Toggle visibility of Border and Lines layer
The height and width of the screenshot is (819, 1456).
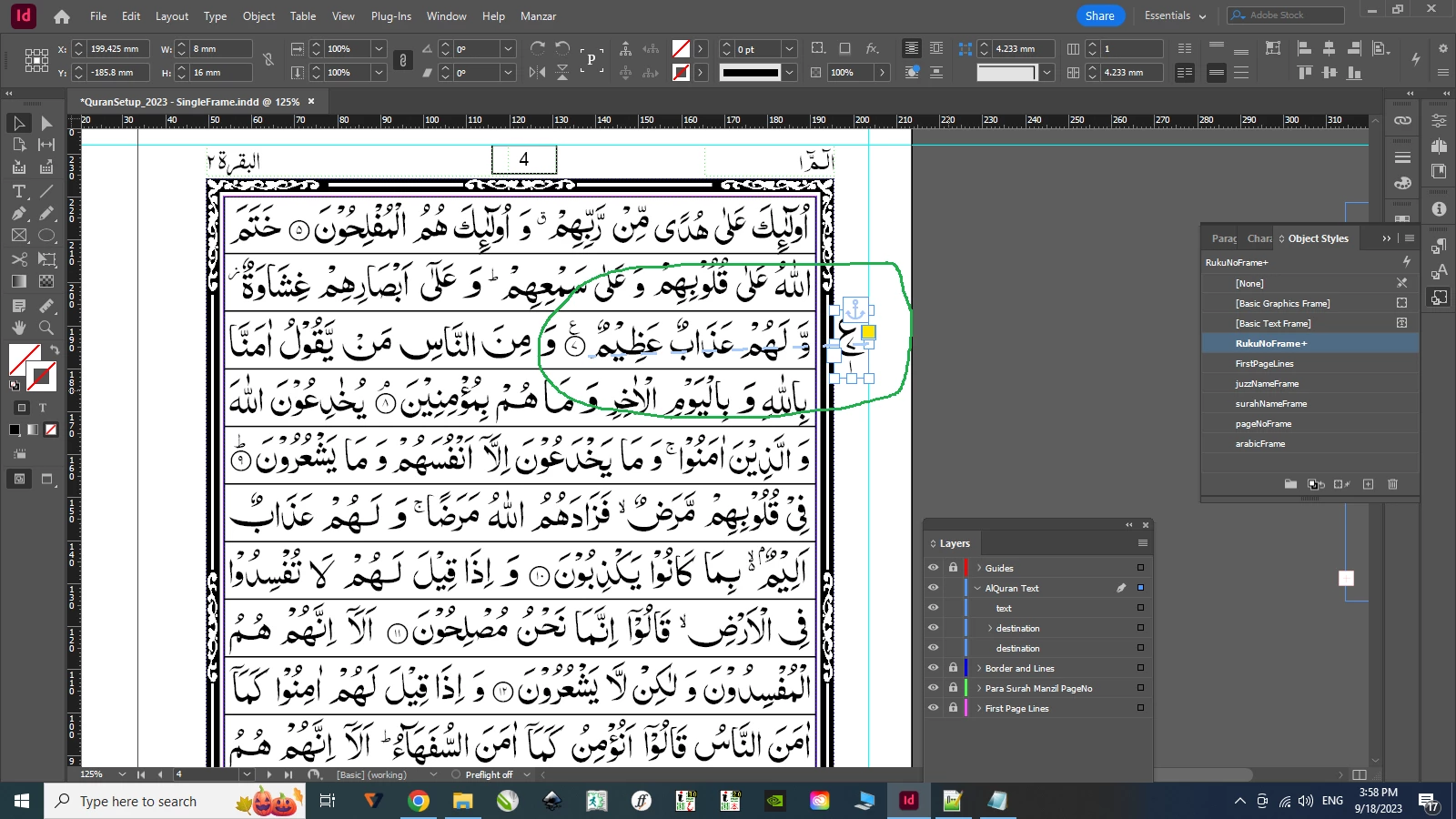pos(933,668)
